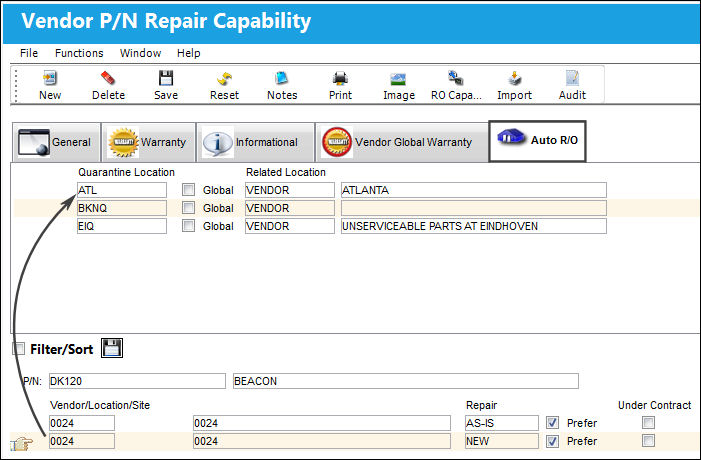Click the Image toolbar icon
701x460 pixels.
pos(398,80)
